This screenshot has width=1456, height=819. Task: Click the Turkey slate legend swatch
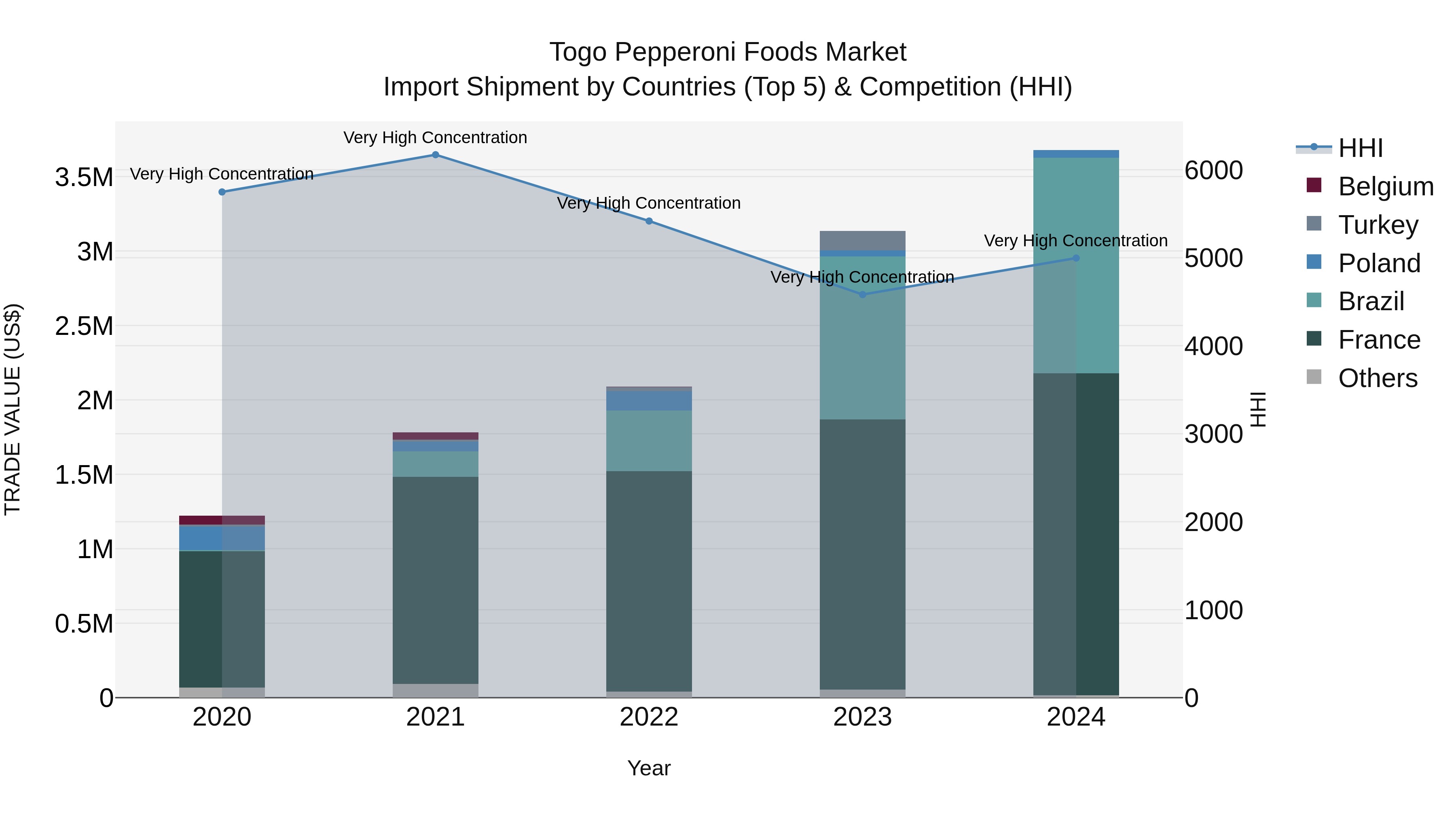(x=1314, y=223)
